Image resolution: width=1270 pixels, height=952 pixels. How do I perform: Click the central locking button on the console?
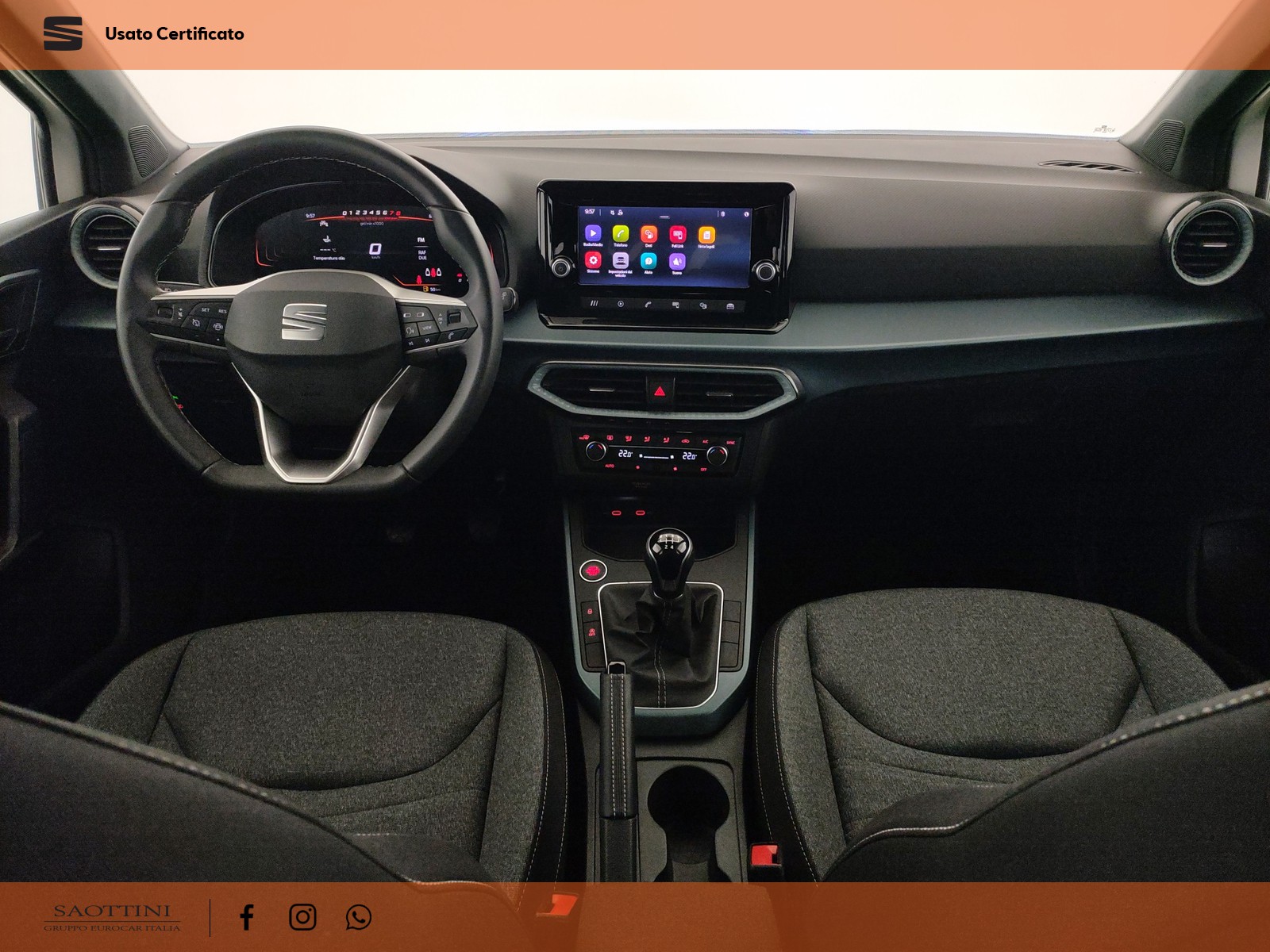[x=590, y=611]
